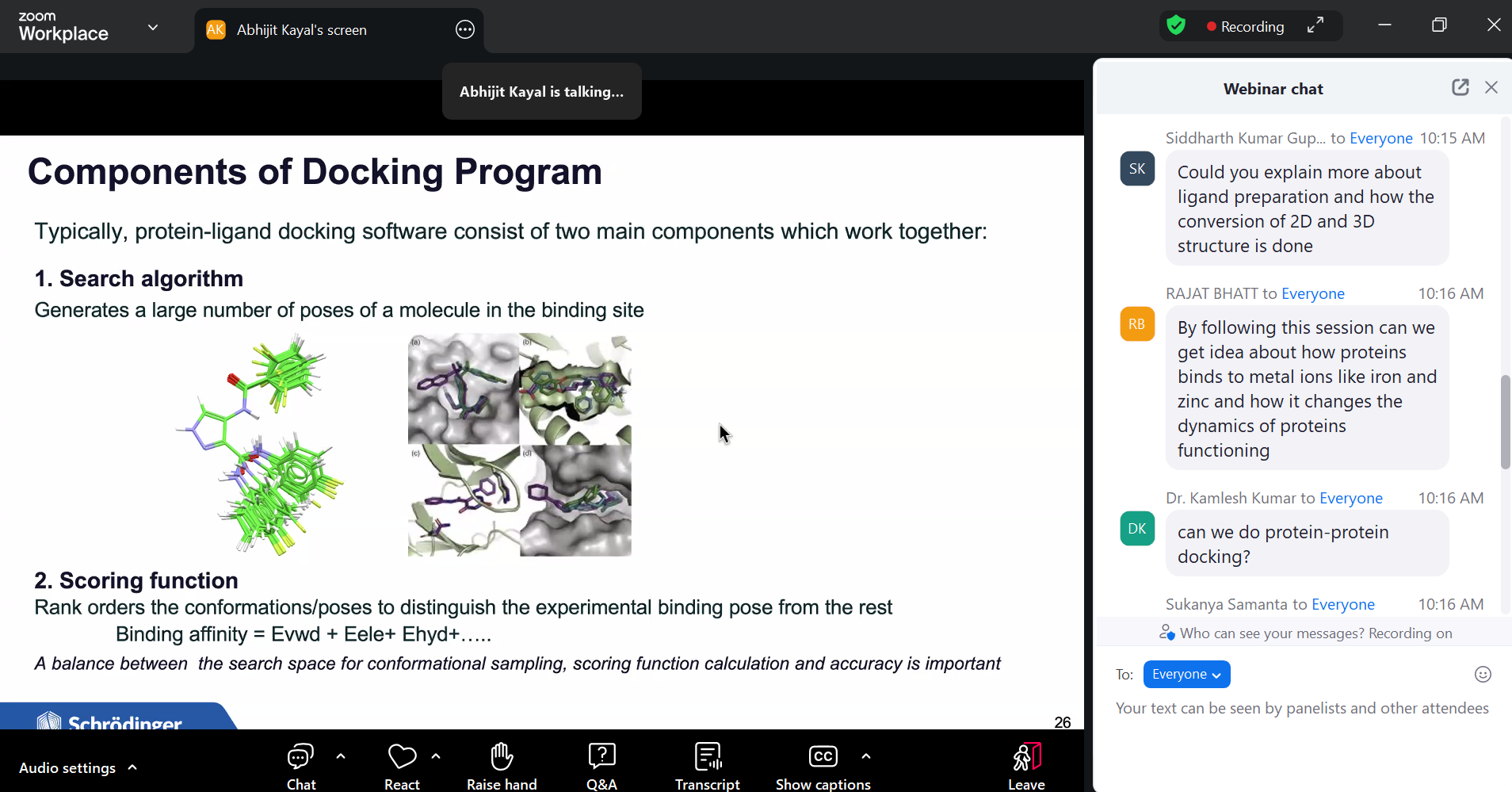
Task: Click the chat message input field
Action: pos(1301,709)
